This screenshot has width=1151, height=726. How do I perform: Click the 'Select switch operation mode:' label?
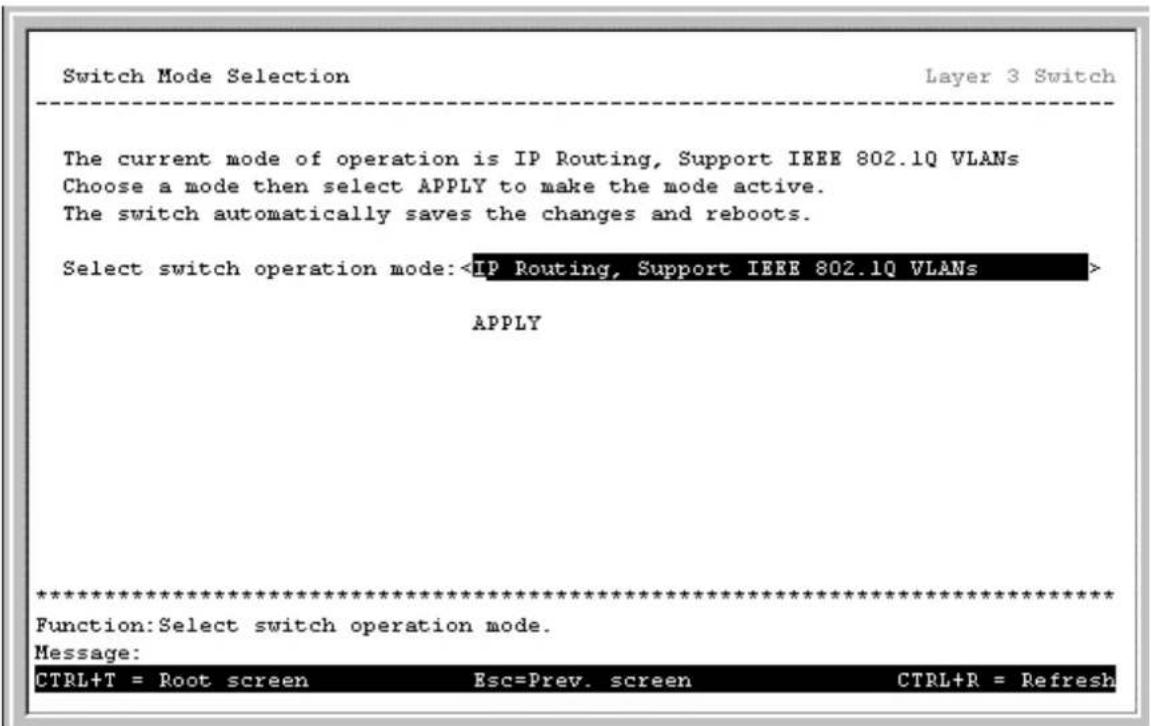[260, 269]
